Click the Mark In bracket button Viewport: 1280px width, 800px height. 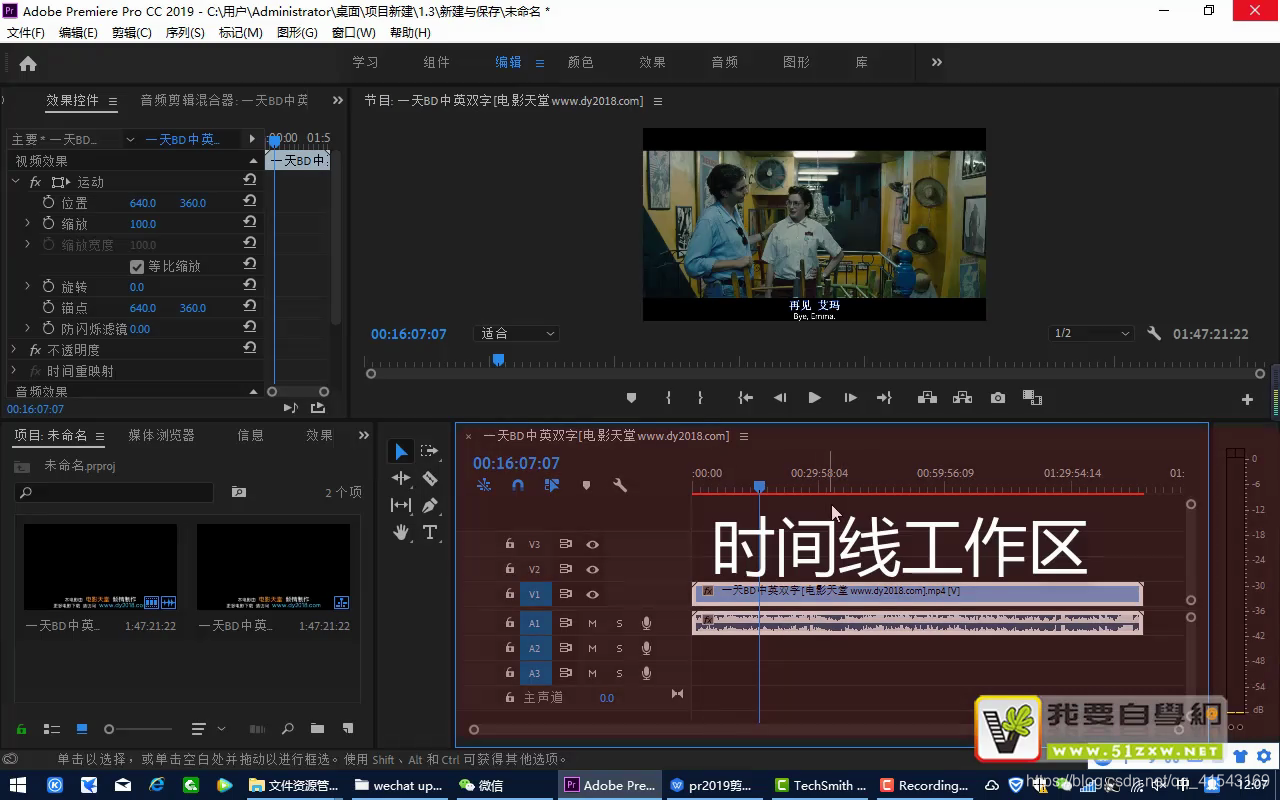668,398
